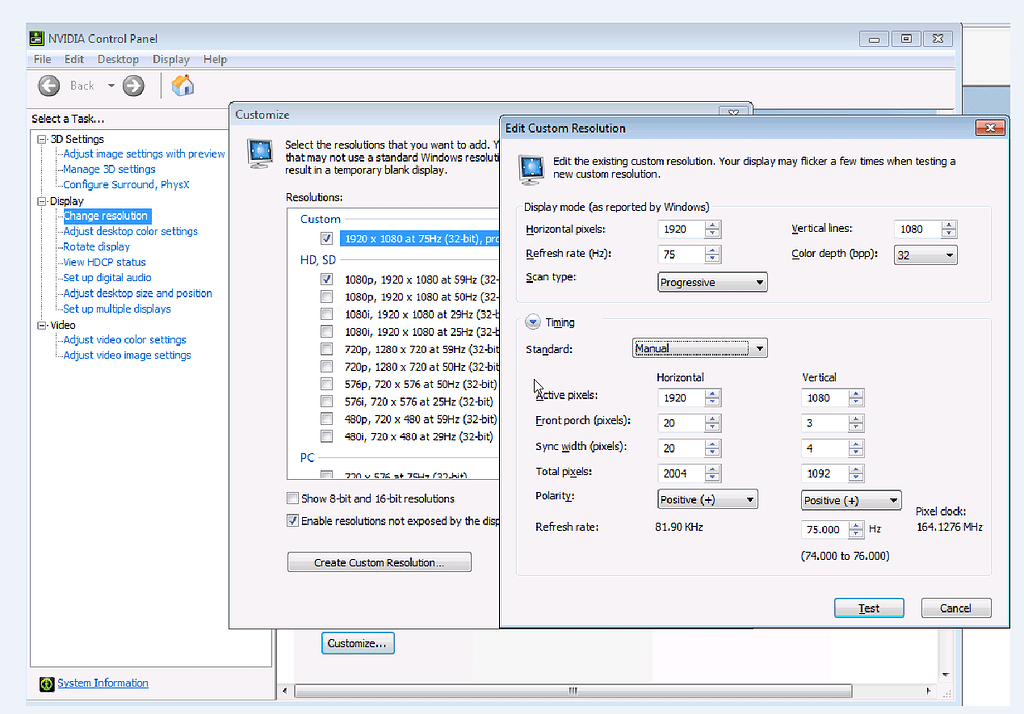Open the Scan type Progressive dropdown
The height and width of the screenshot is (714, 1024).
(x=712, y=283)
